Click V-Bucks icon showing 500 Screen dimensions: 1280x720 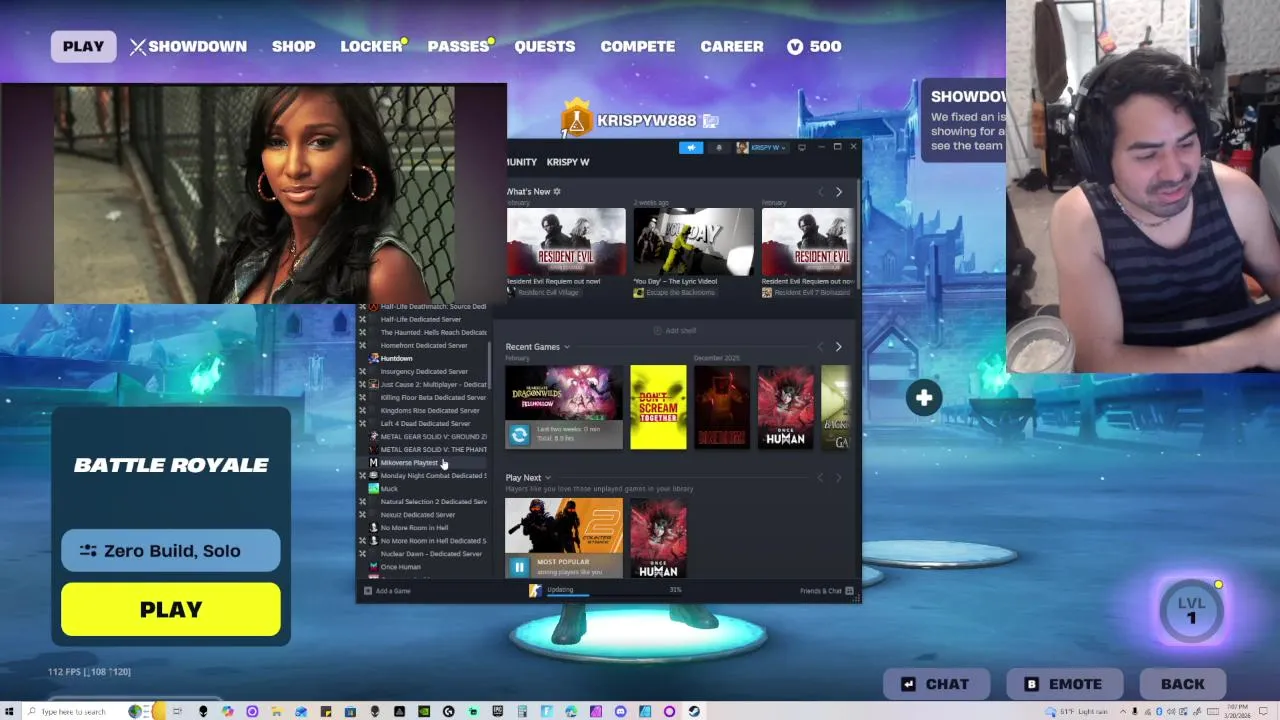[795, 47]
